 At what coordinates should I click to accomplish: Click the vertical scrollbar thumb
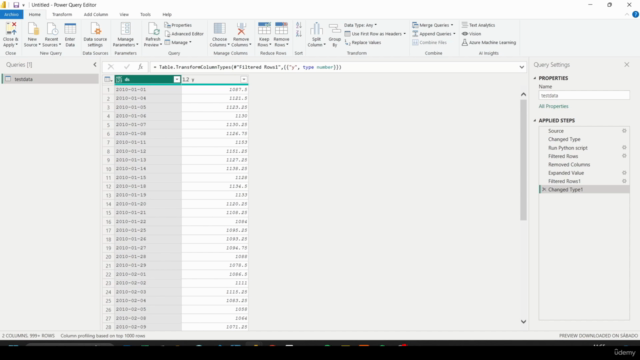tap(523, 160)
